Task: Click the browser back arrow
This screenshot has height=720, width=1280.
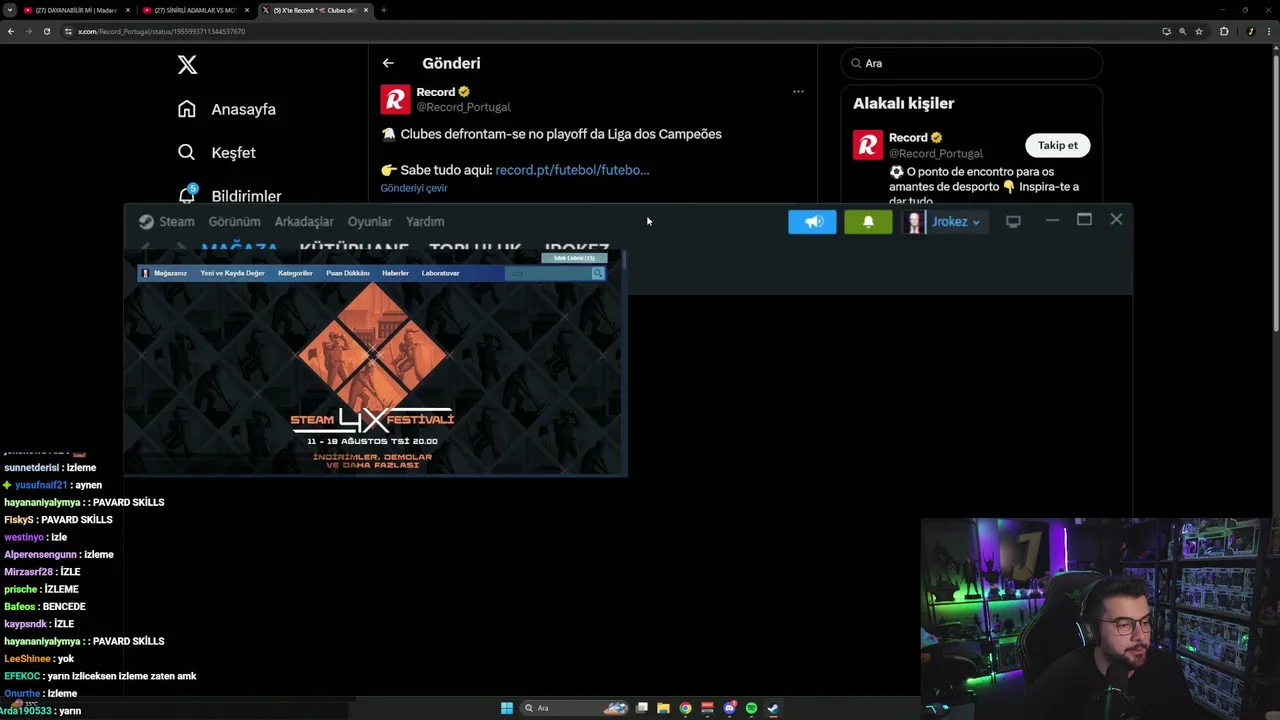Action: tap(11, 31)
